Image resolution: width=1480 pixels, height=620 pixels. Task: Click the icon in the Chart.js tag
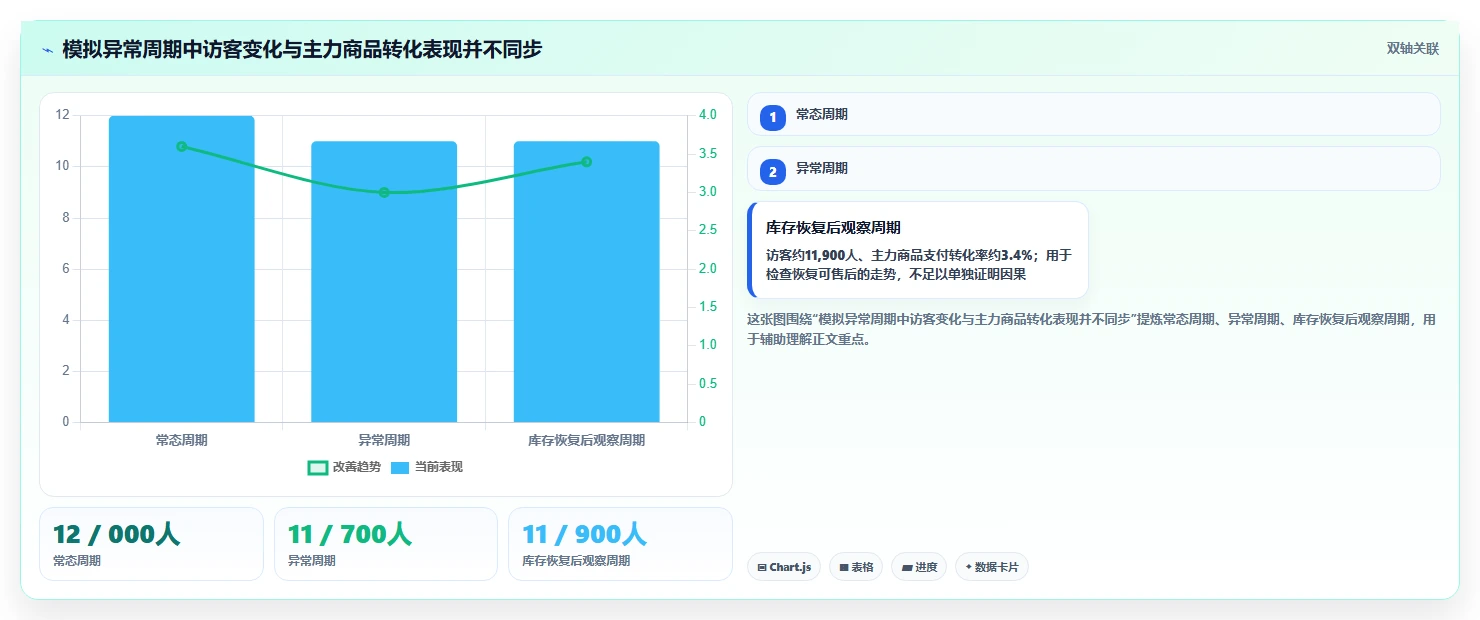pyautogui.click(x=762, y=567)
